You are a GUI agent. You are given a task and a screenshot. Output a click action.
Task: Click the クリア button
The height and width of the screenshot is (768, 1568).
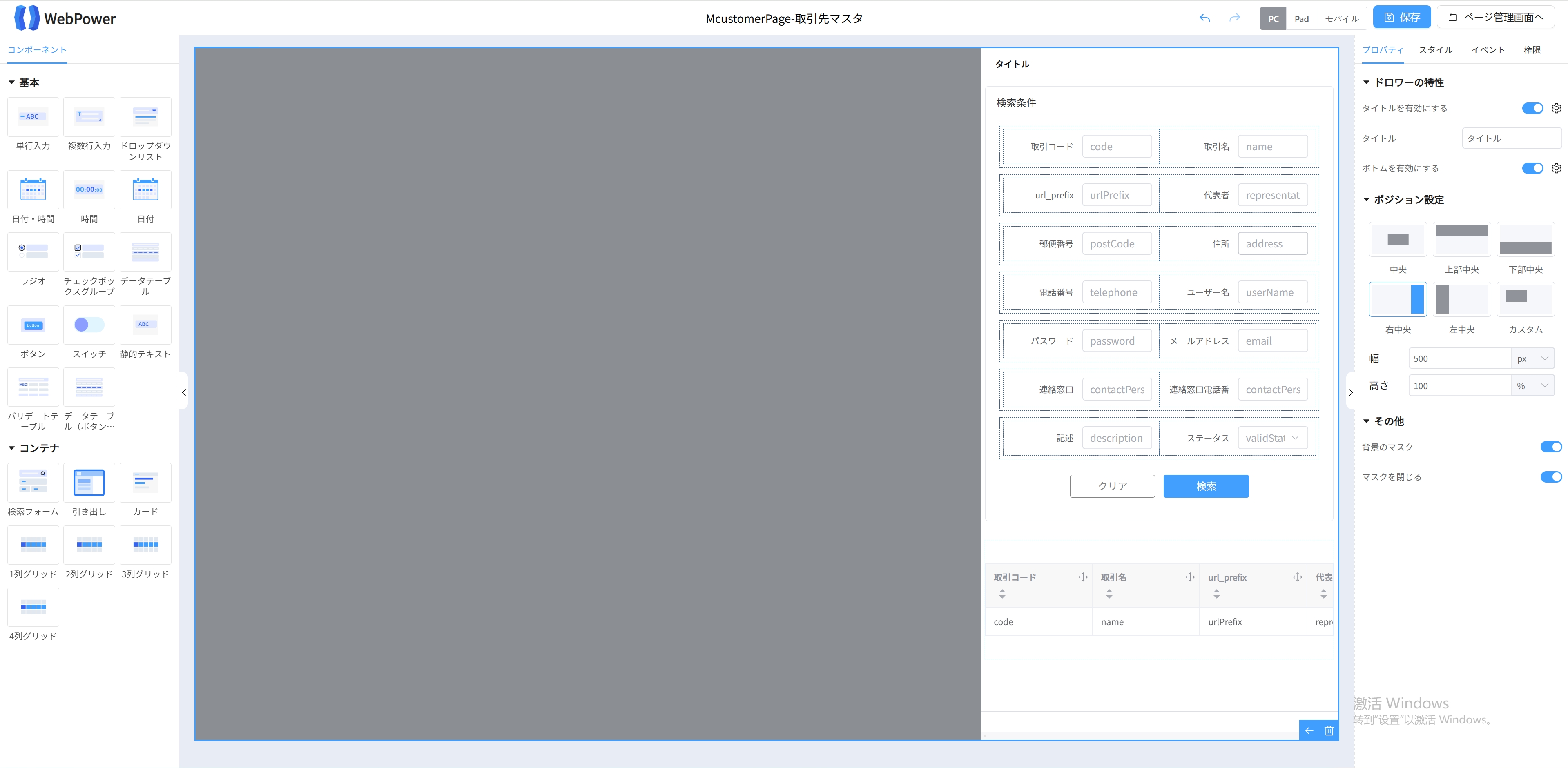coord(1112,486)
